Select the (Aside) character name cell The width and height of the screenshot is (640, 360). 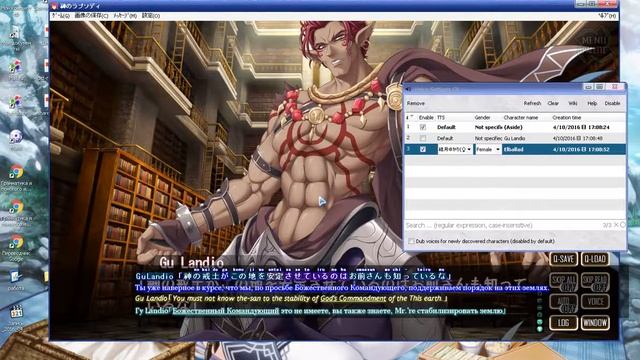tap(513, 127)
